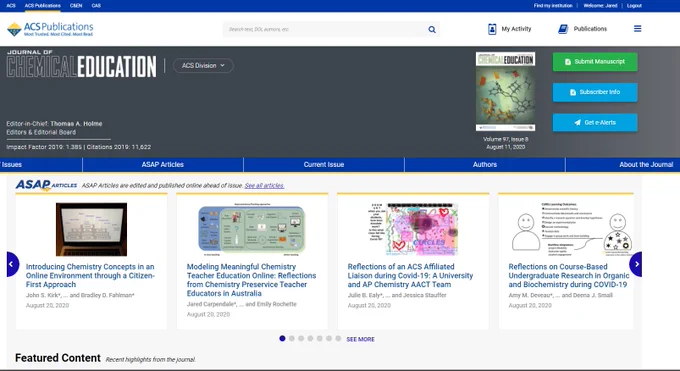The height and width of the screenshot is (371, 680).
Task: Open Modeling Meaningful Chemistry Teacher Education article
Action: coord(252,280)
